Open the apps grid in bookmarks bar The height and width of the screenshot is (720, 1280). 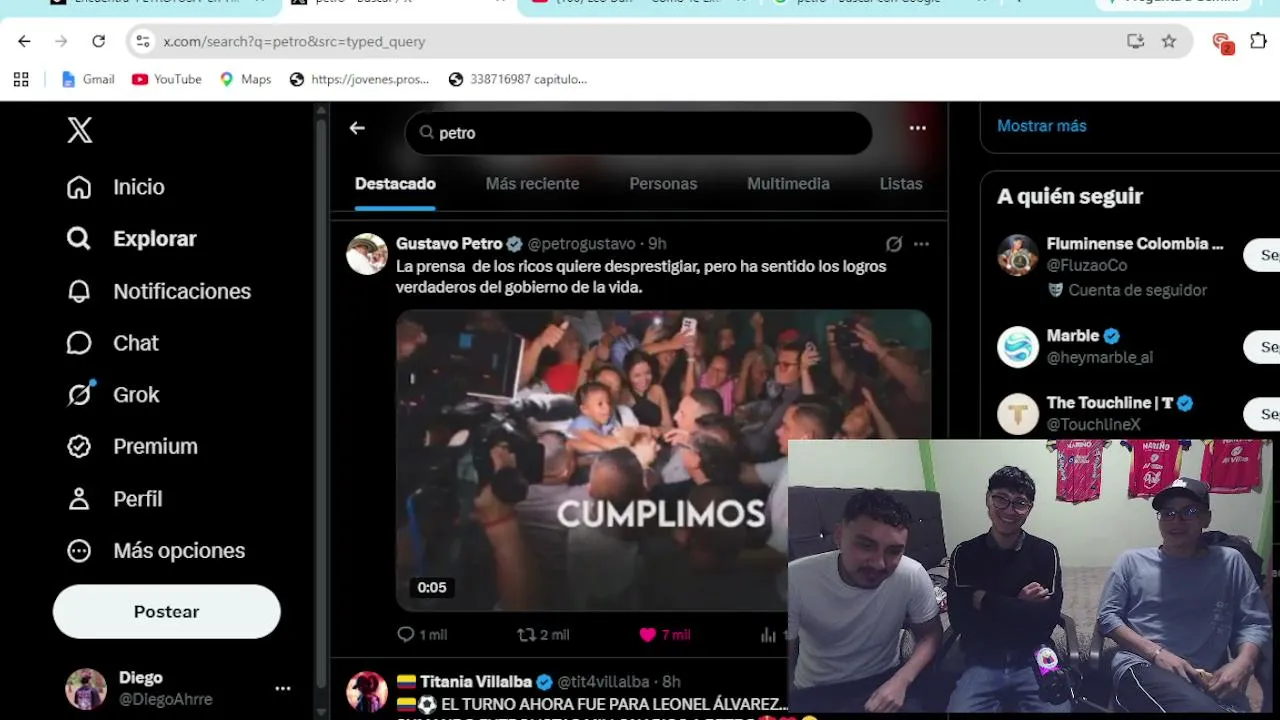pos(21,79)
